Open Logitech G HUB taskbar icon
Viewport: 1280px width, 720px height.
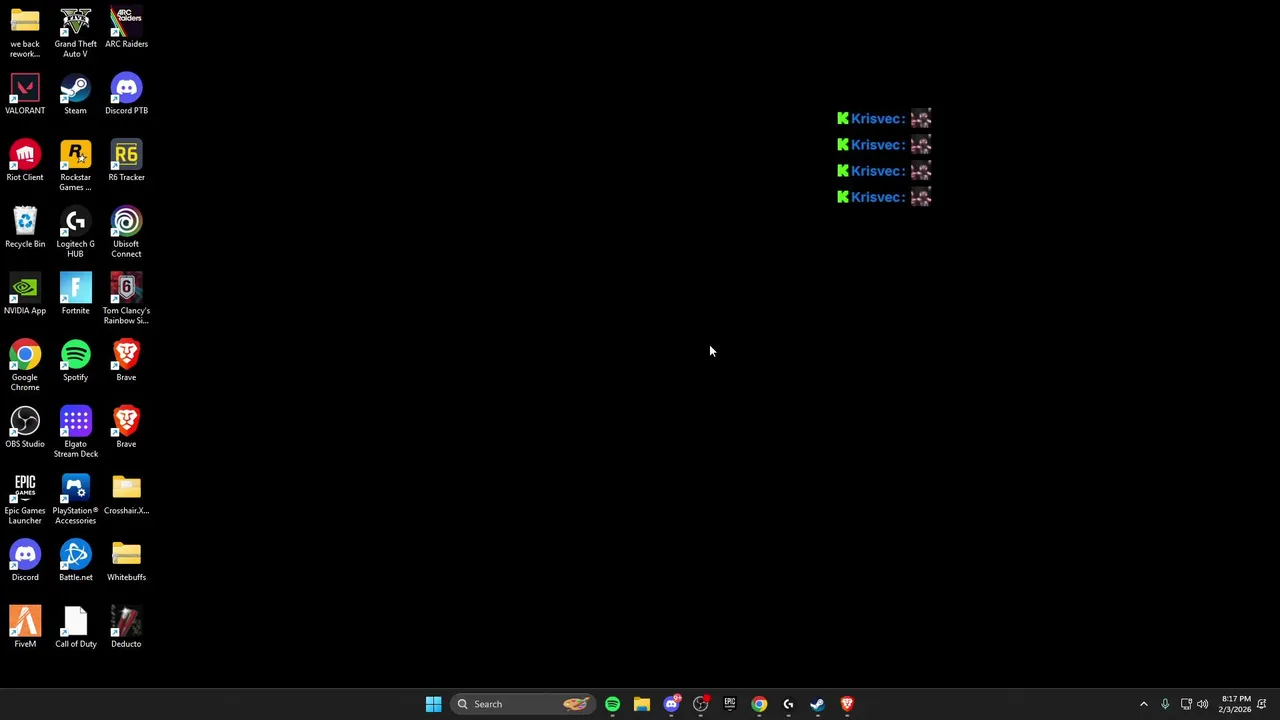tap(788, 704)
